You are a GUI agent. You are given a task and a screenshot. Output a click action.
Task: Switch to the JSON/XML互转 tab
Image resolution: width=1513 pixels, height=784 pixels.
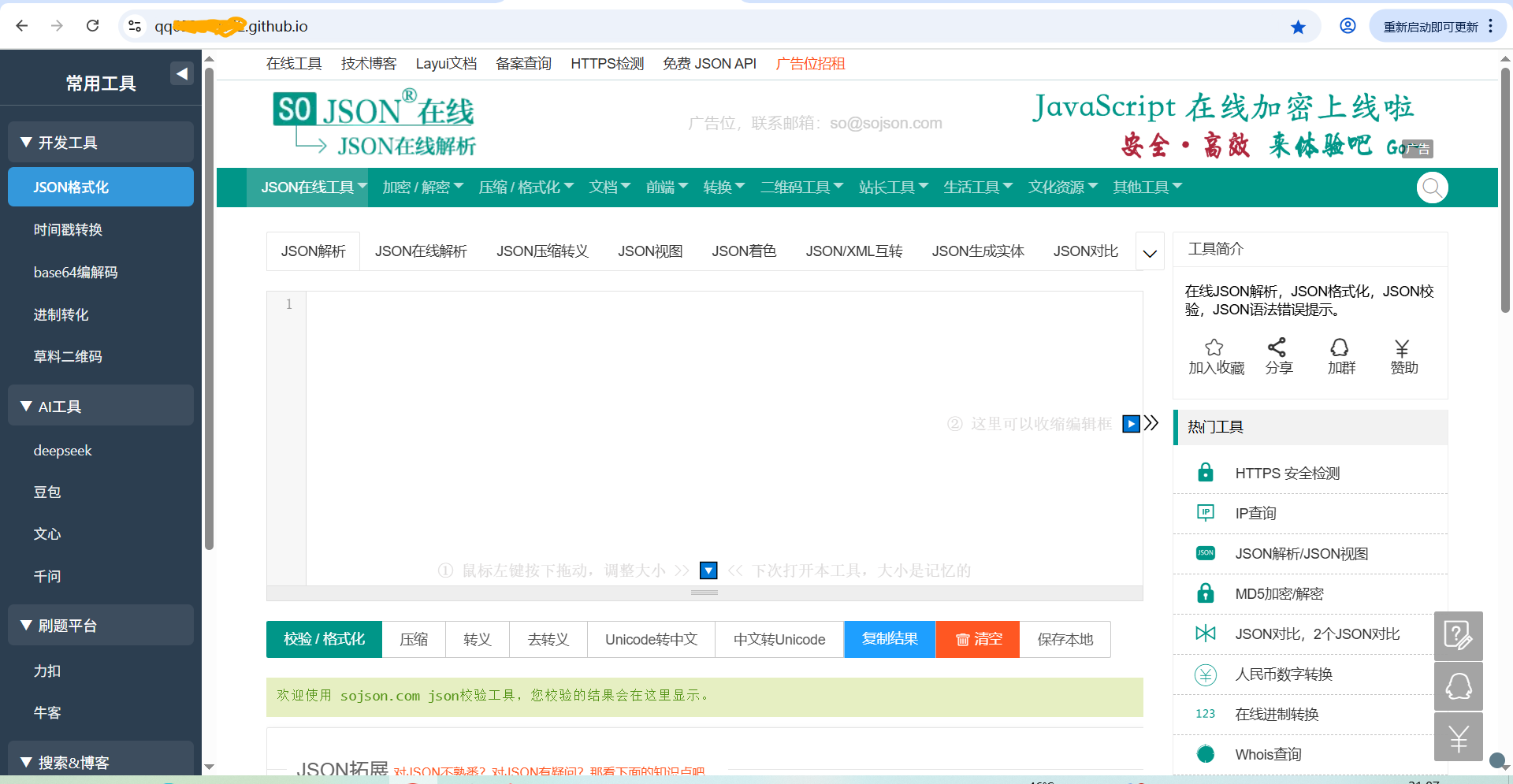pos(854,251)
